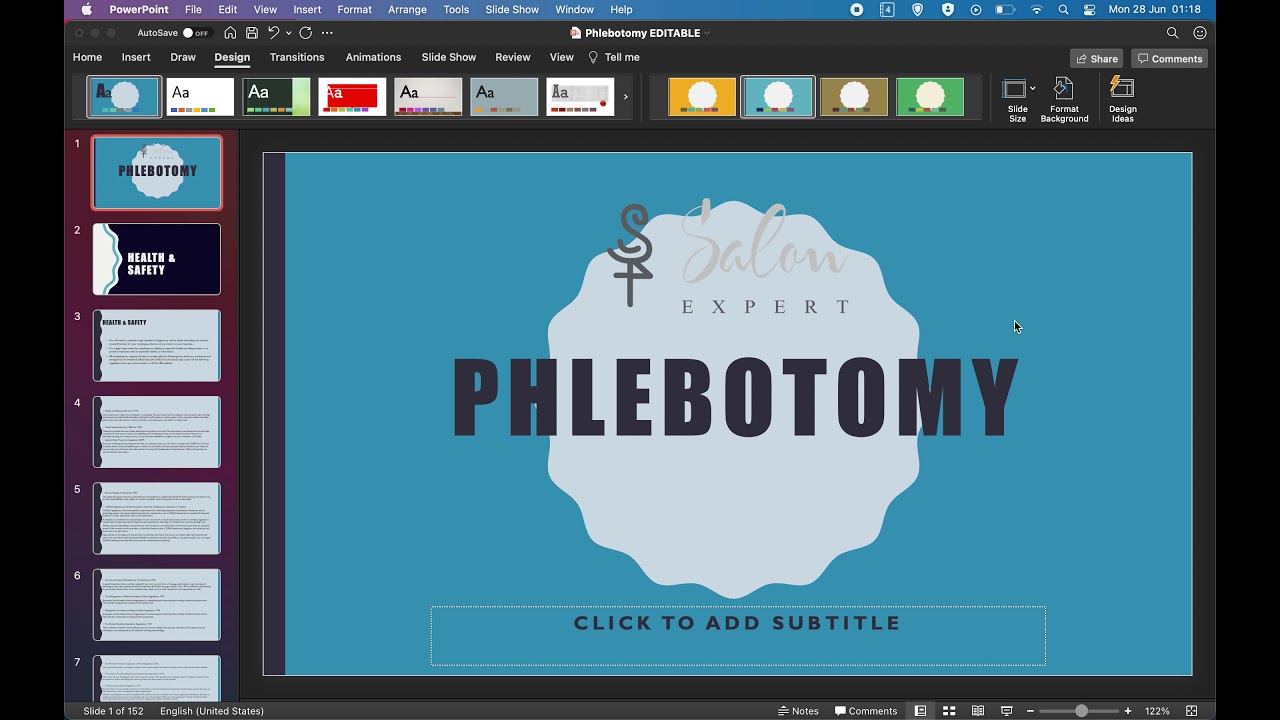The image size is (1280, 720).
Task: Select slide 5 thumbnail
Action: pyautogui.click(x=157, y=518)
